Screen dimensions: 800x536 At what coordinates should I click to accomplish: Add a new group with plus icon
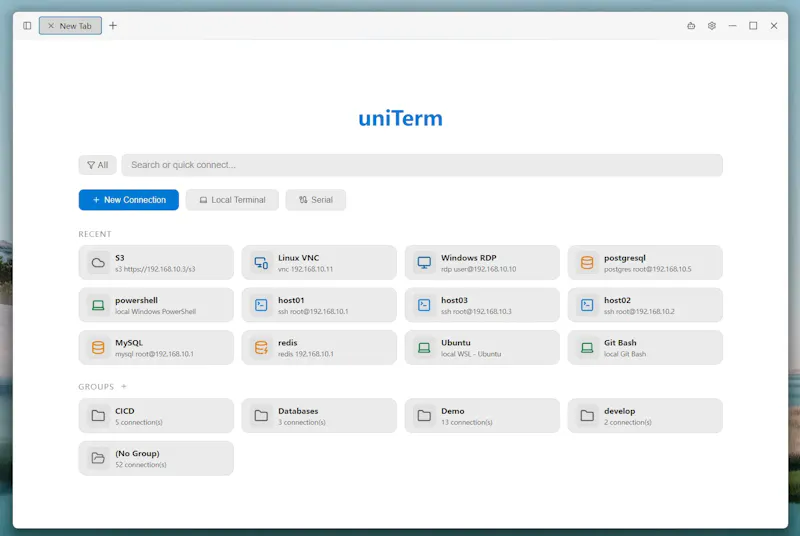123,387
